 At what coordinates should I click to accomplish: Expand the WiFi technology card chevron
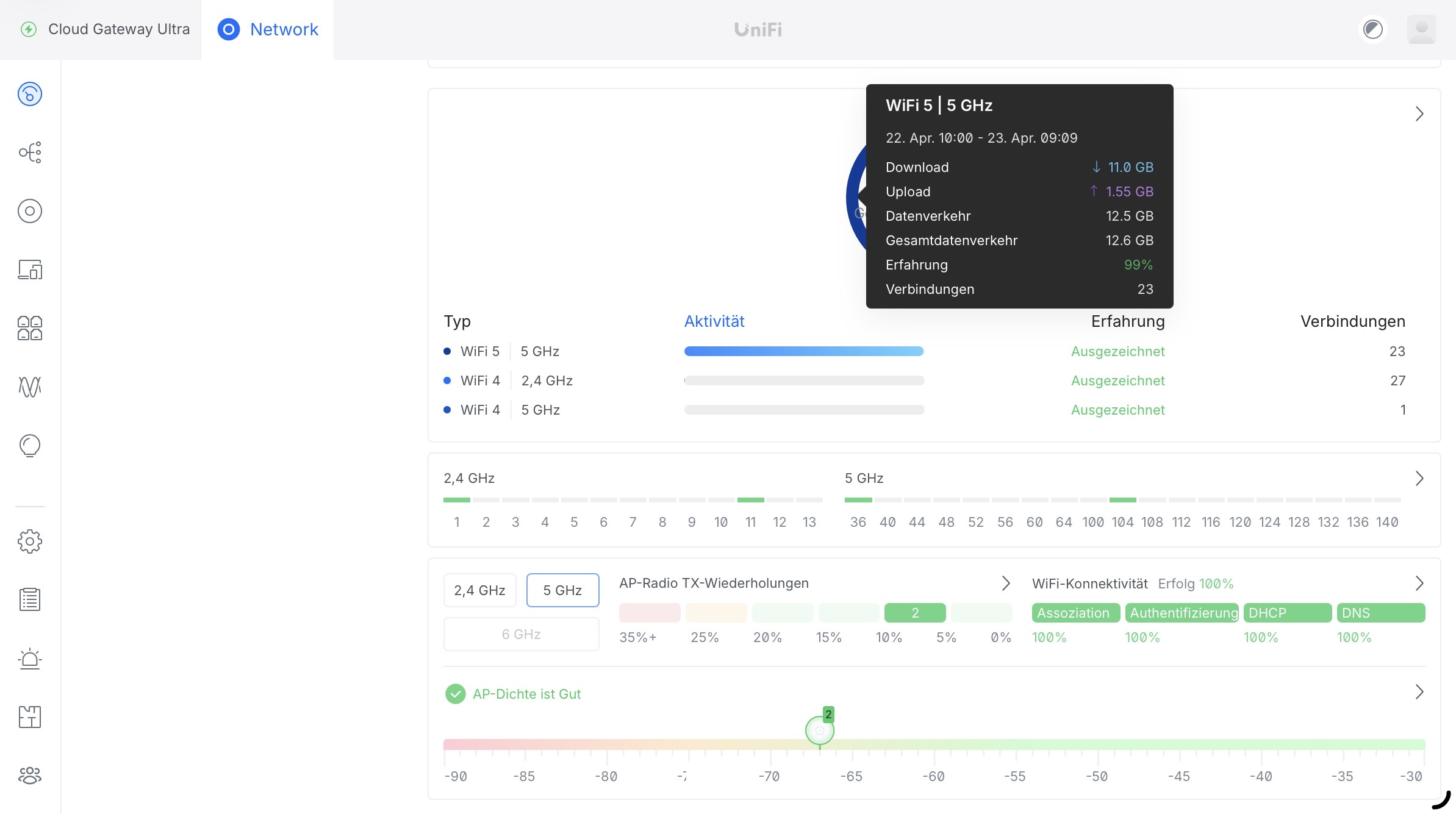click(1419, 114)
